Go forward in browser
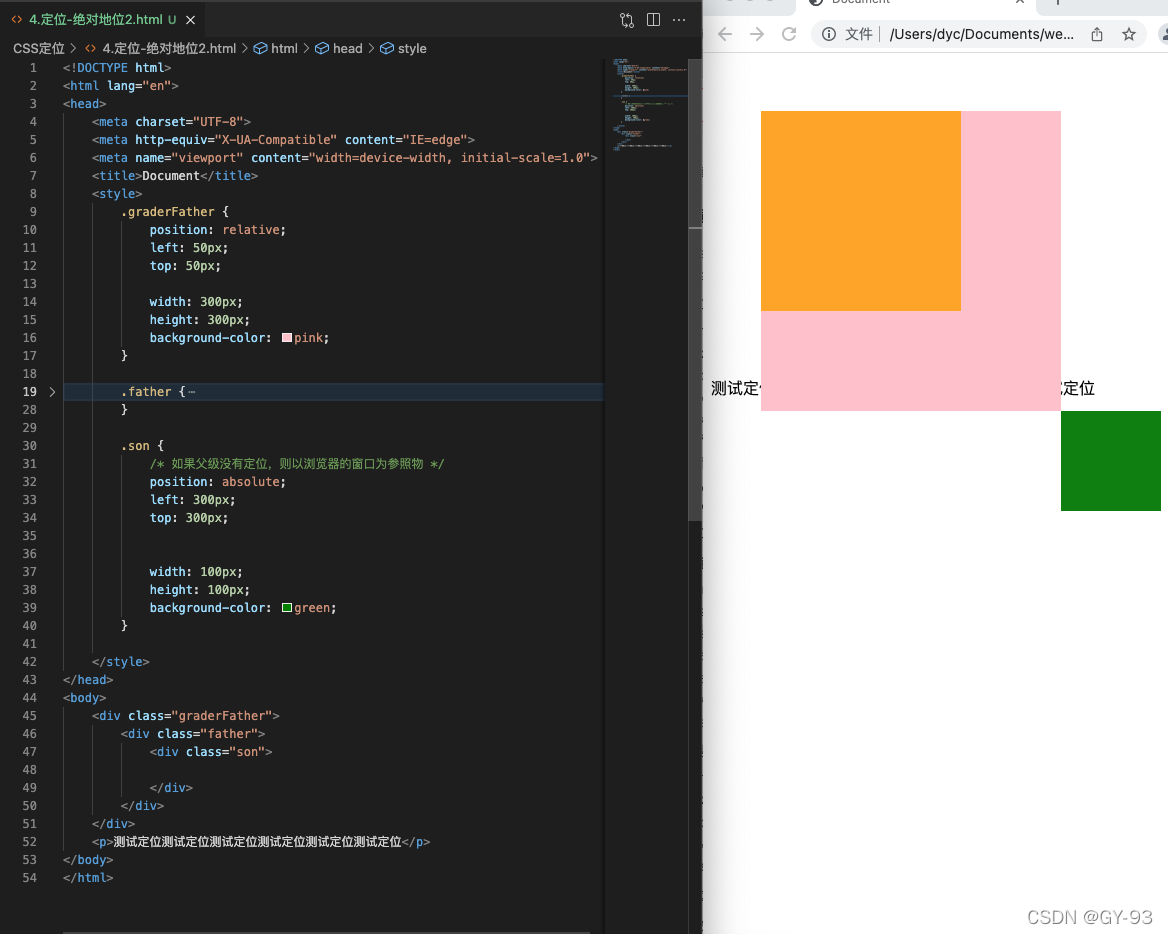 [757, 34]
